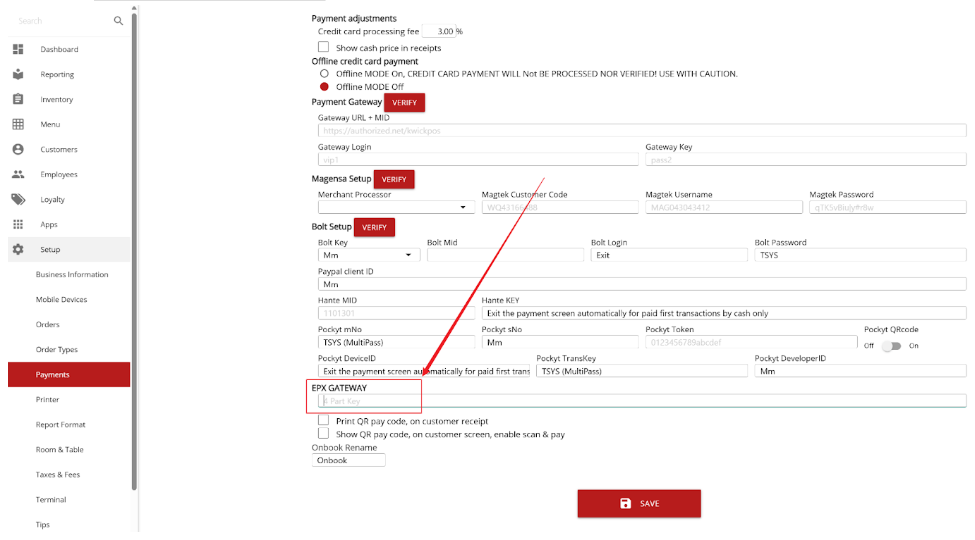975x540 pixels.
Task: Click the SAVE button
Action: tap(639, 503)
